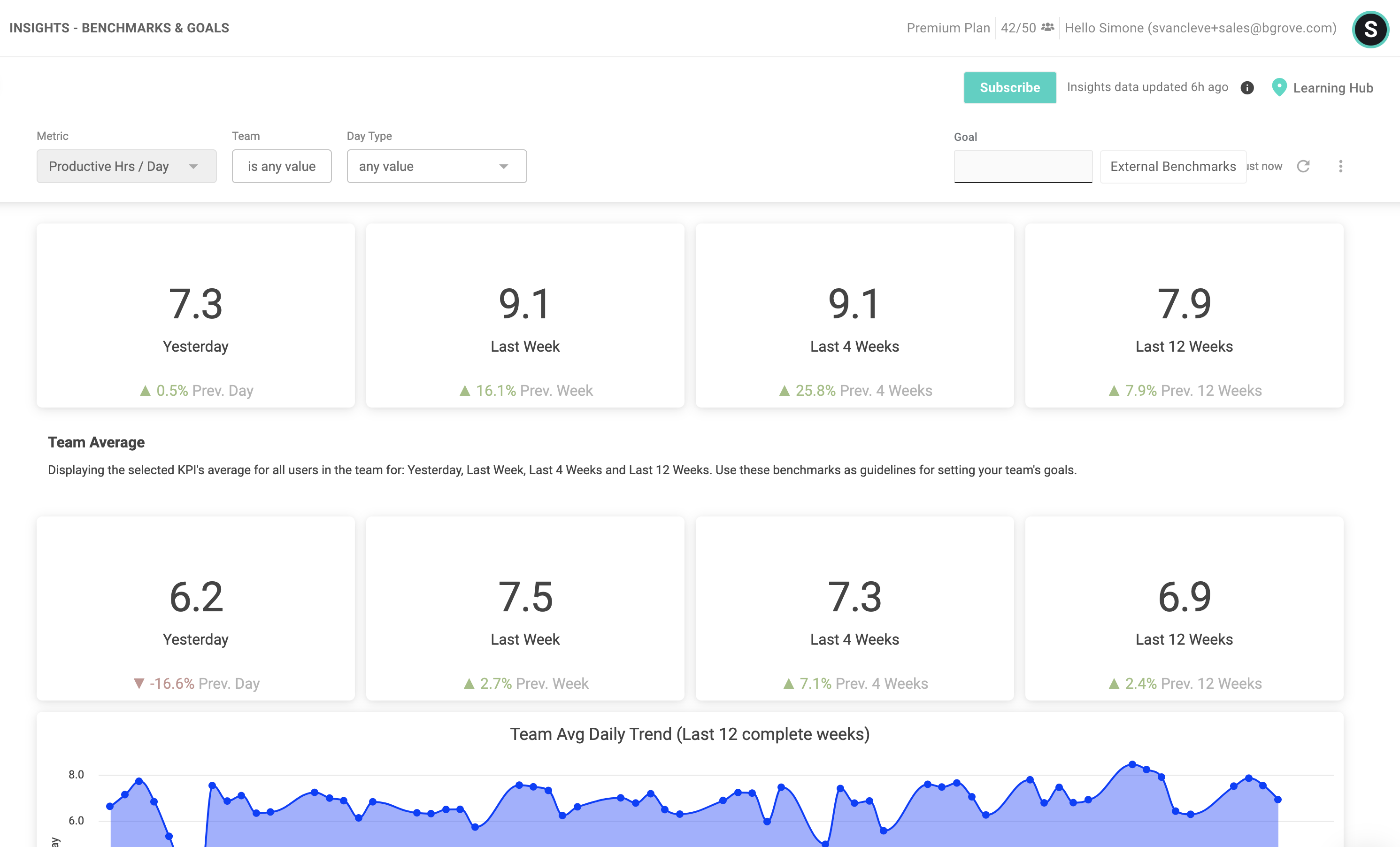Viewport: 1400px width, 847px height.
Task: Click the Insights data updated 6h ago text
Action: [x=1147, y=87]
